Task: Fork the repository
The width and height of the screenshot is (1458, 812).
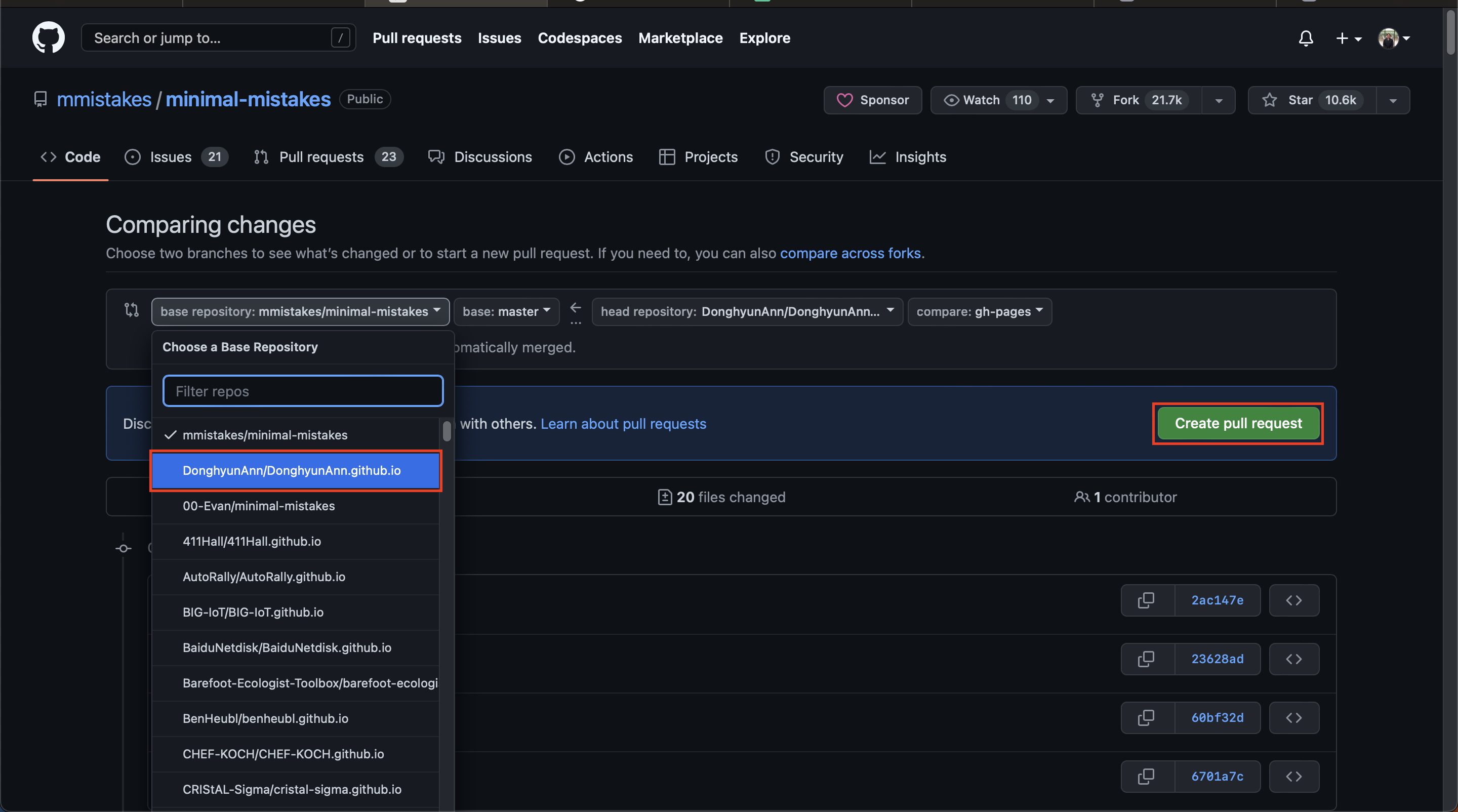Action: point(1139,100)
